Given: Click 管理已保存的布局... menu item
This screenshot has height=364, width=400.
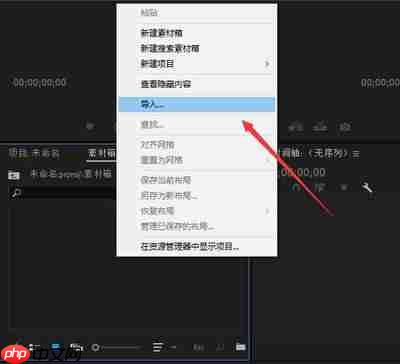Looking at the screenshot, I should 197,227.
